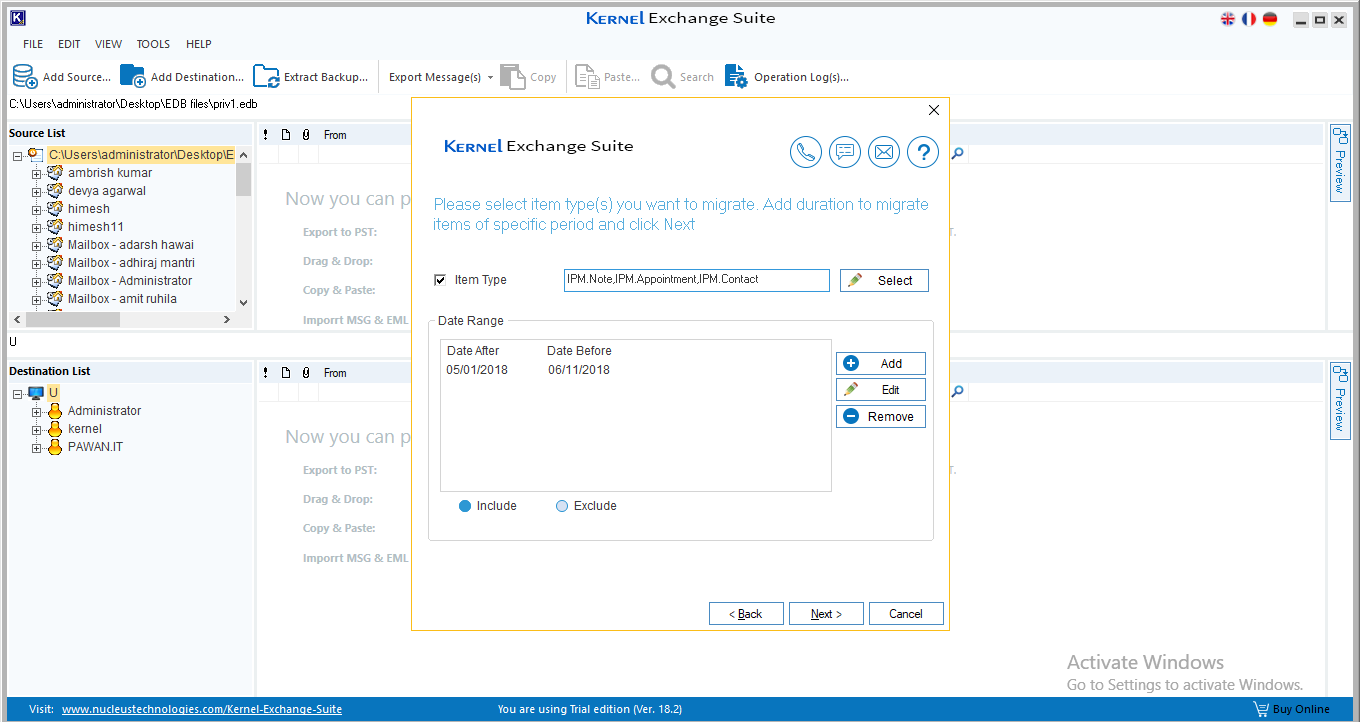This screenshot has width=1360, height=722.
Task: Click the email envelope icon in dialog
Action: 884,152
